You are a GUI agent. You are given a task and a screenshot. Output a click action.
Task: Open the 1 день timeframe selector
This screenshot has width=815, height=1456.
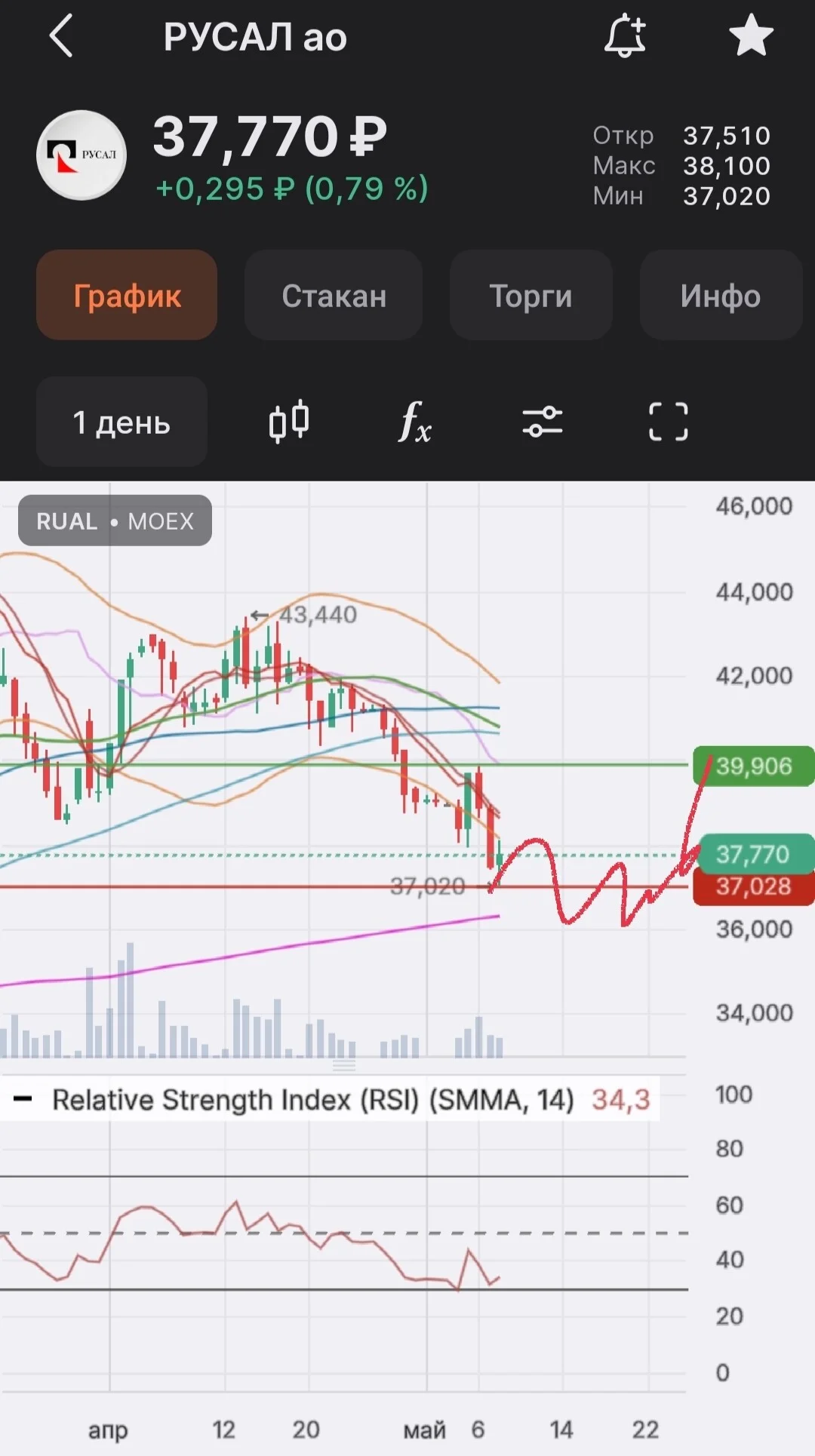(121, 422)
